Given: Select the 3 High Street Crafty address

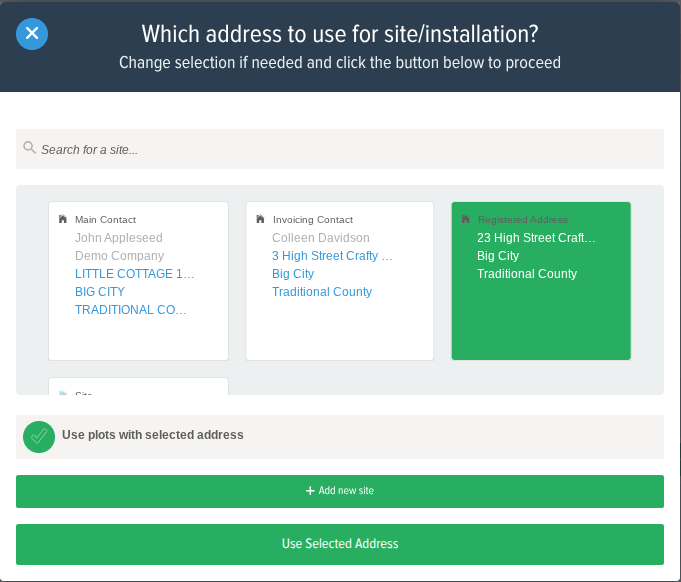Looking at the screenshot, I should [332, 256].
